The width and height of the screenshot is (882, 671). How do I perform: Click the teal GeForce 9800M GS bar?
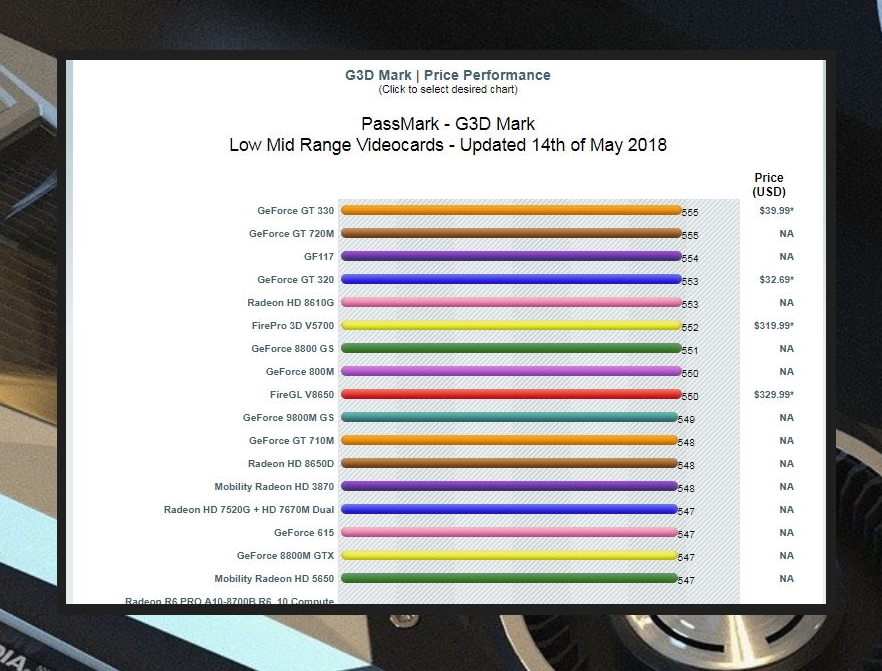(x=509, y=418)
